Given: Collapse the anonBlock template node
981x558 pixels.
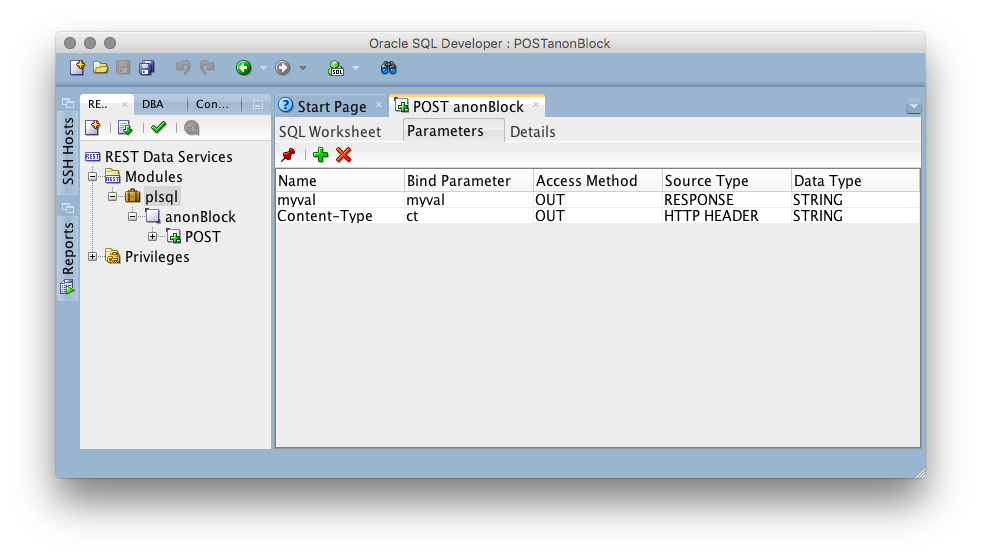Looking at the screenshot, I should (x=133, y=216).
